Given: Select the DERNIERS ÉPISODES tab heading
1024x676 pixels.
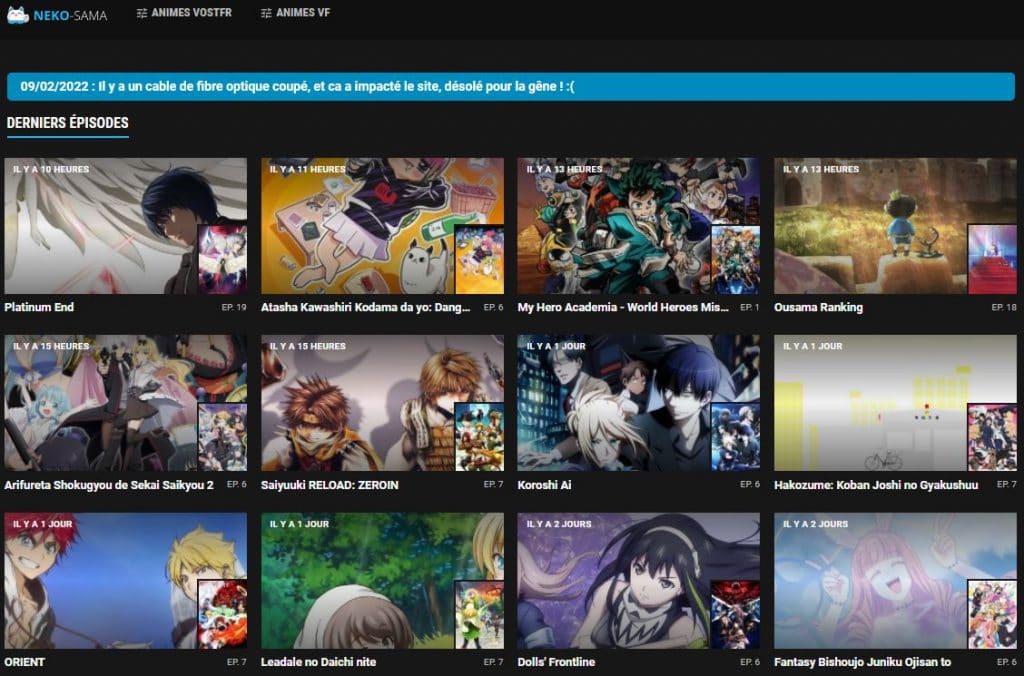Looking at the screenshot, I should [x=67, y=123].
